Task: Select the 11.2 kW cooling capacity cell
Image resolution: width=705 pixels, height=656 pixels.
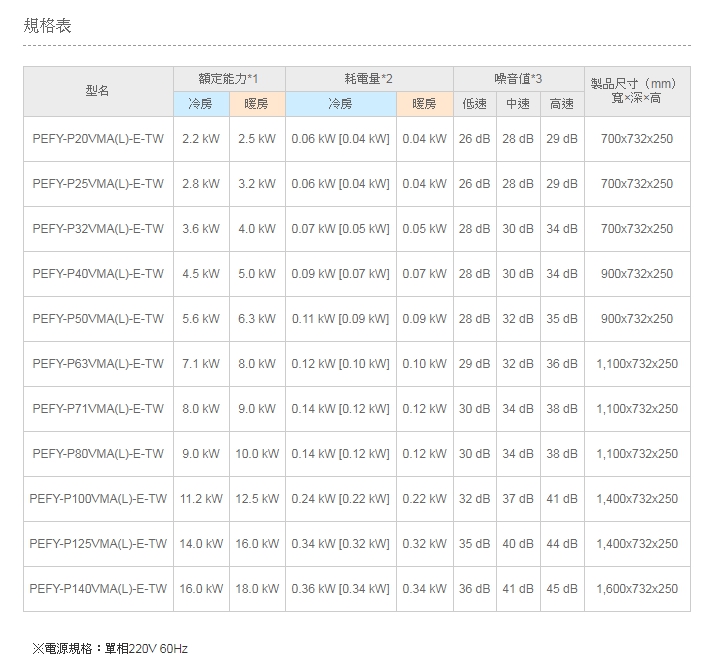Action: 200,499
